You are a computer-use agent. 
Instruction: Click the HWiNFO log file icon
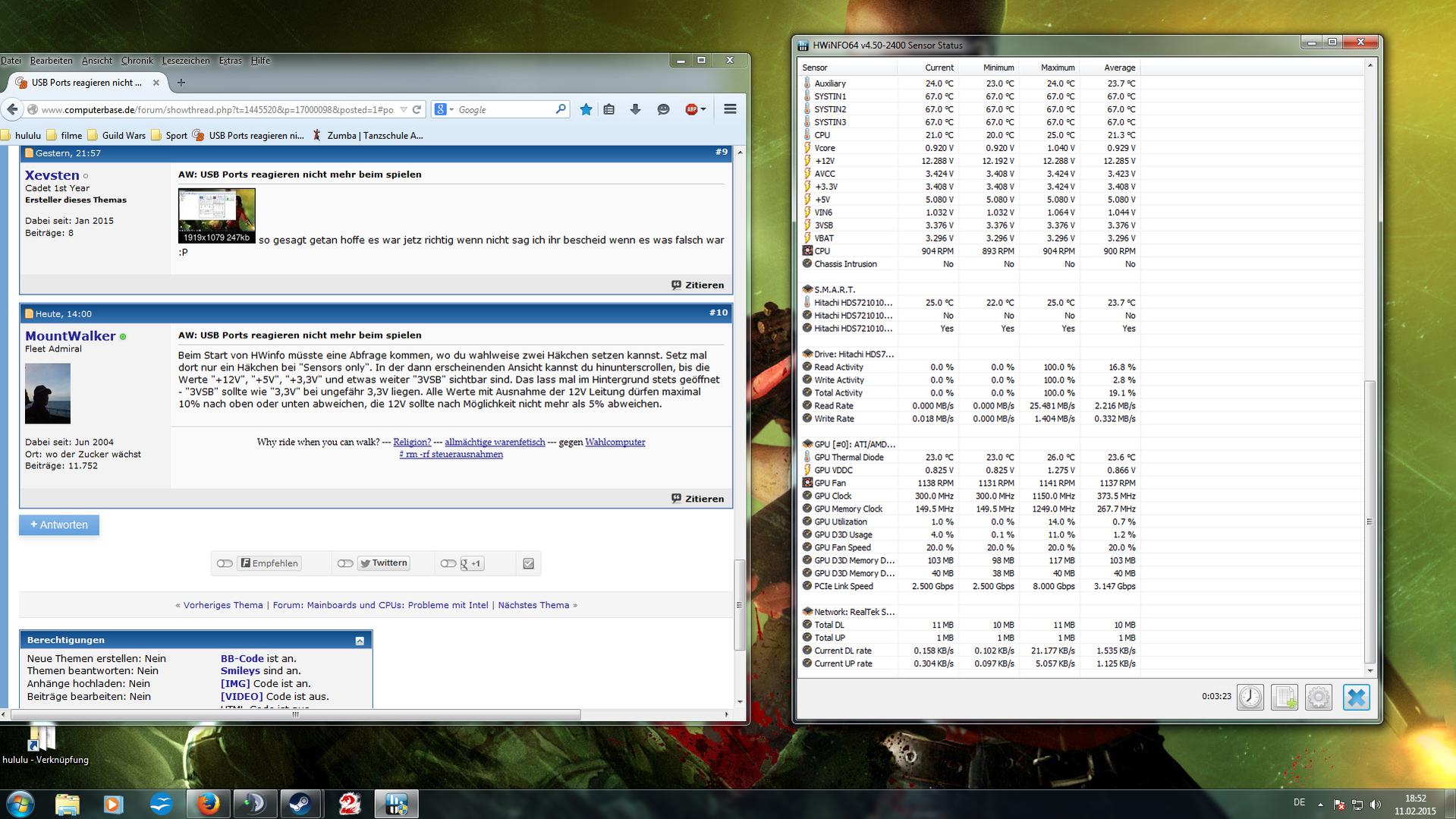(1285, 697)
